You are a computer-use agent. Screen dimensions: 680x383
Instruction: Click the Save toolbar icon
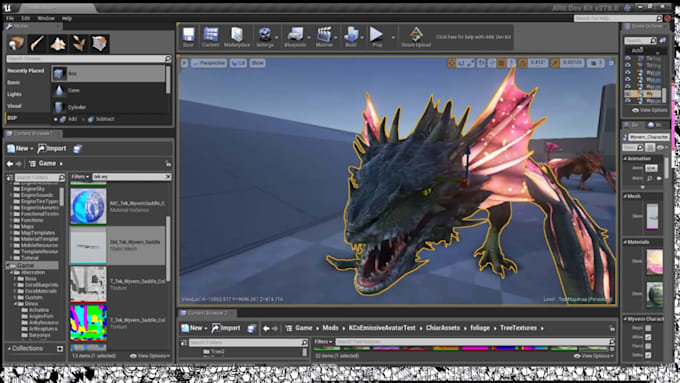(x=188, y=36)
